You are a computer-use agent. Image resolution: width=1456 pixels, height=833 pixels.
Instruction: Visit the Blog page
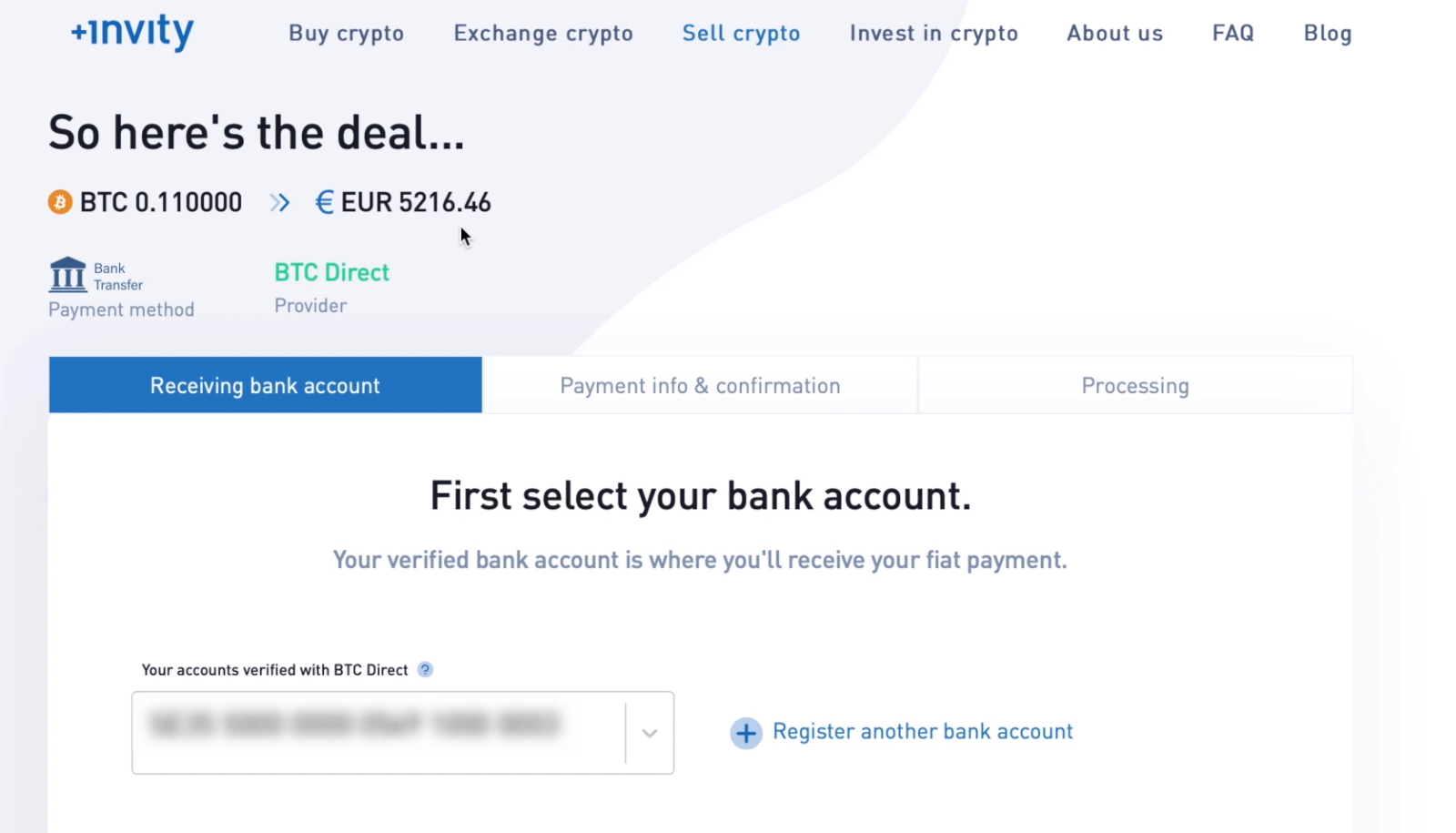(1327, 33)
